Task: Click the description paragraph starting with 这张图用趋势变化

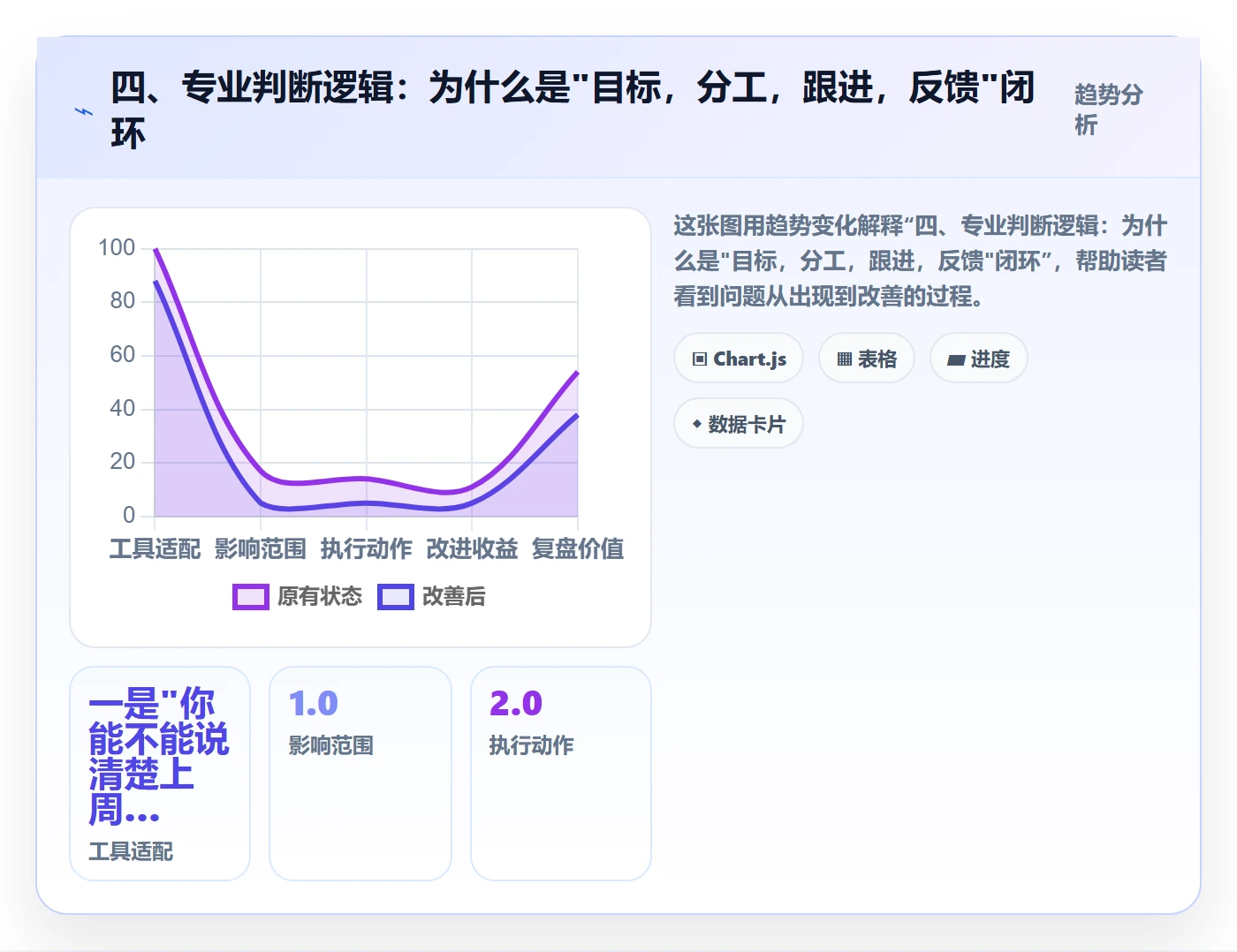Action: tap(921, 261)
